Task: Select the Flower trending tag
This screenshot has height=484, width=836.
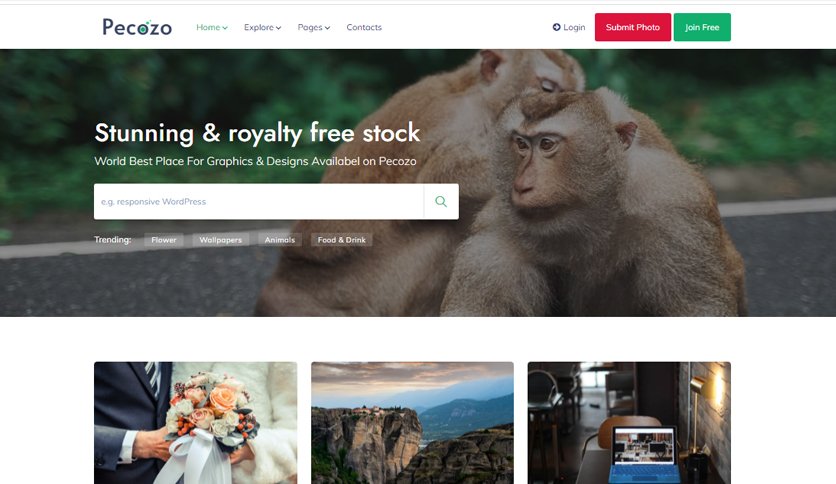Action: pos(164,240)
